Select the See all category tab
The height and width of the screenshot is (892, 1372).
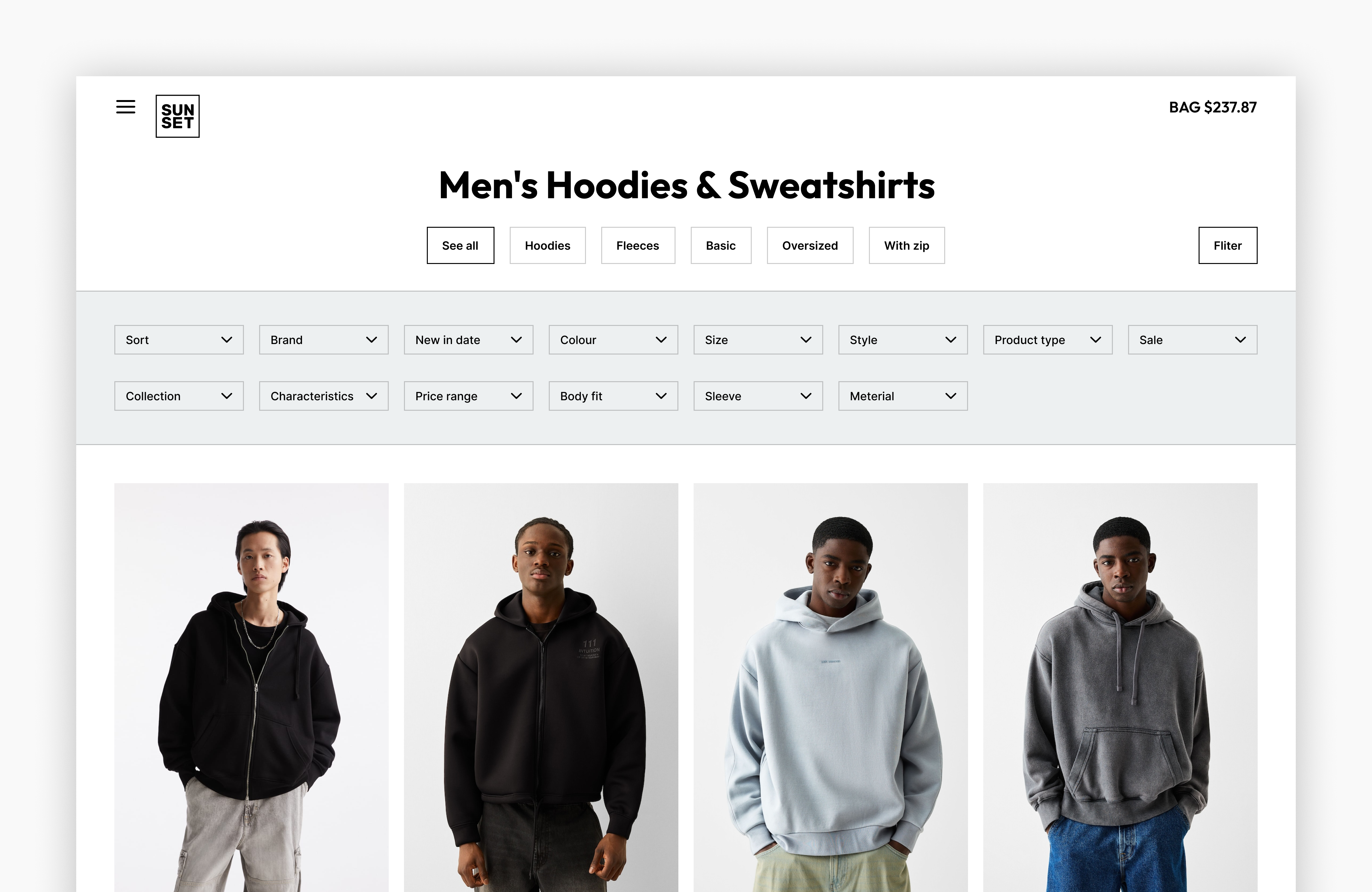coord(460,246)
